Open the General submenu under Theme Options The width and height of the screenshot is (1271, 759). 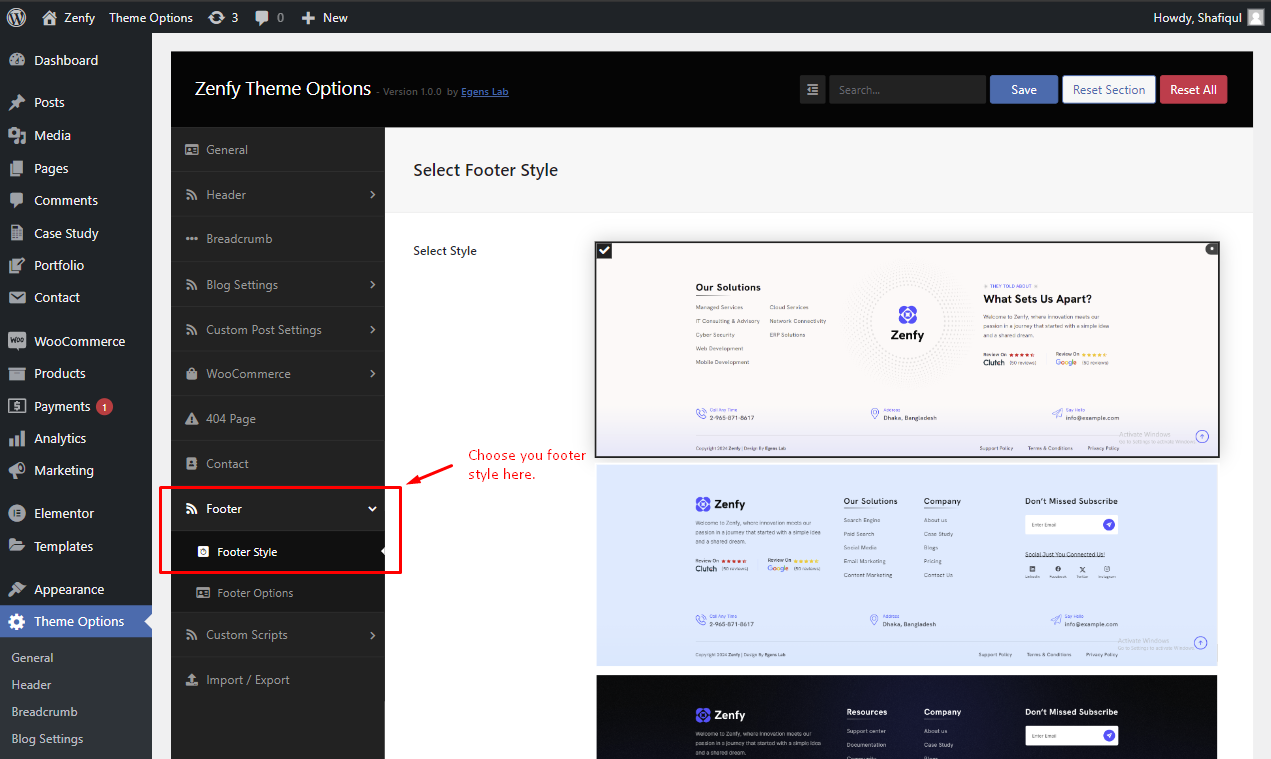point(32,658)
